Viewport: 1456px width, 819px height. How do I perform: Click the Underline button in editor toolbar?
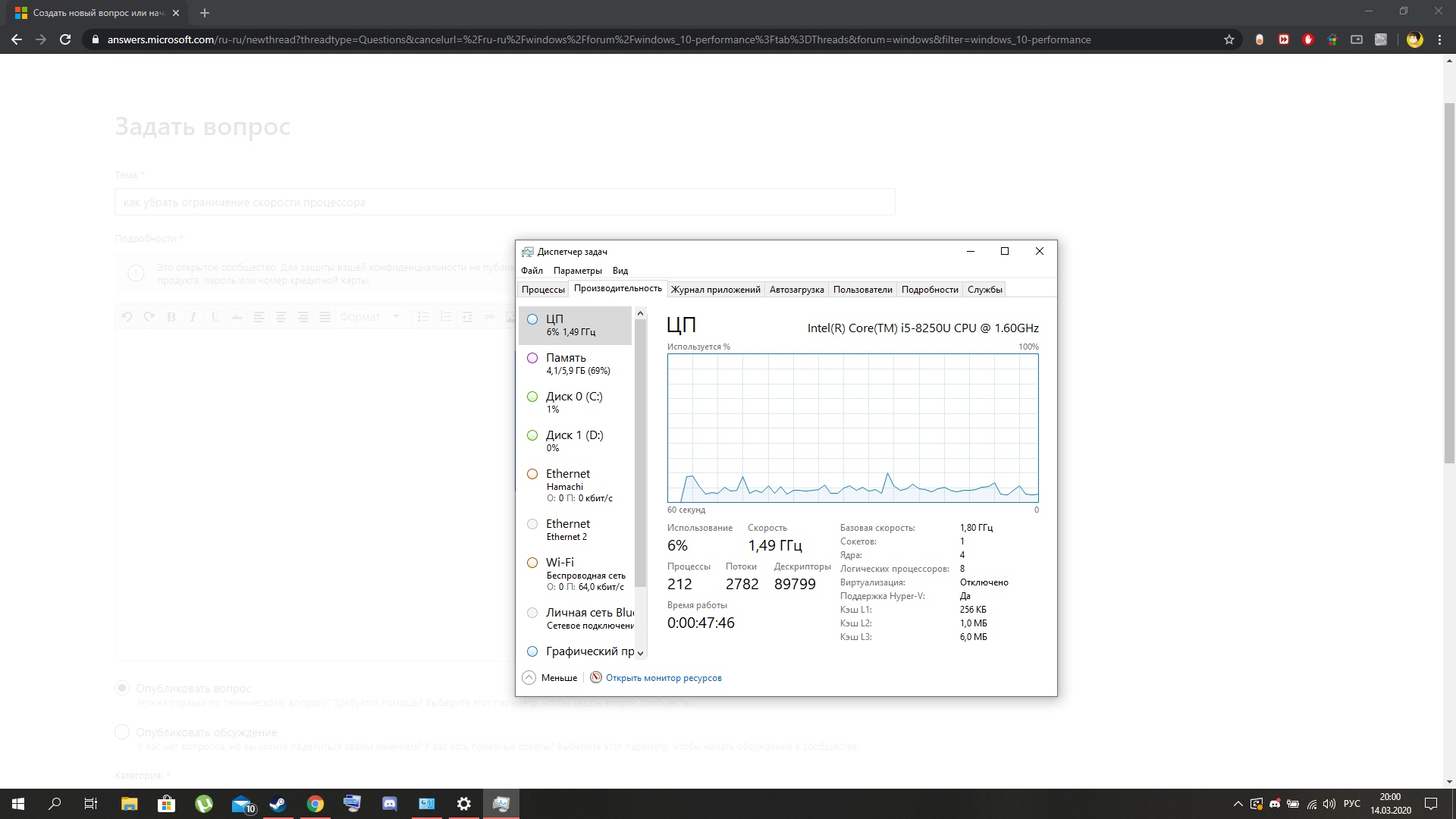(x=215, y=317)
